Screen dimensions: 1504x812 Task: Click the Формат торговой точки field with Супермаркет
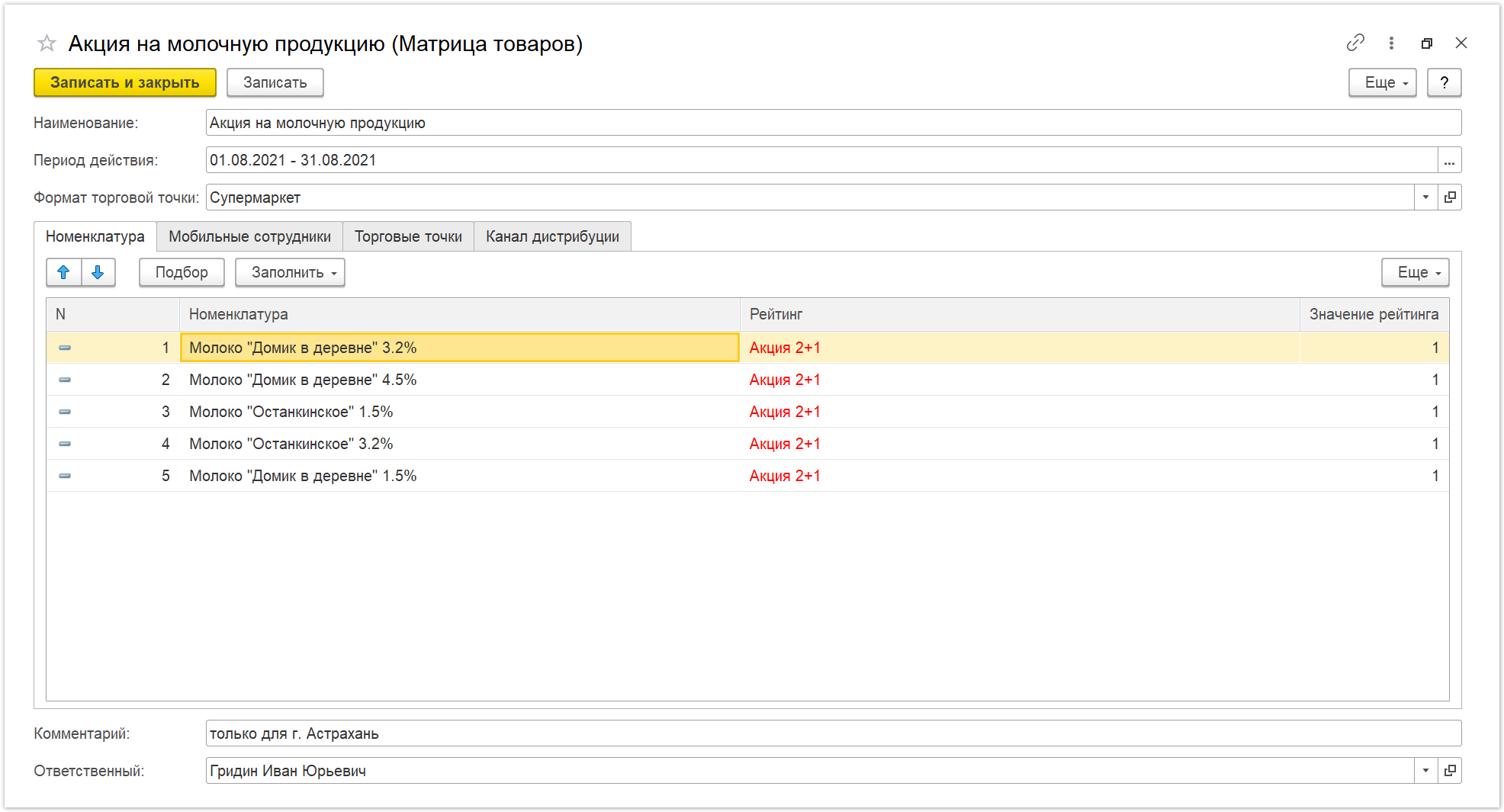click(810, 197)
